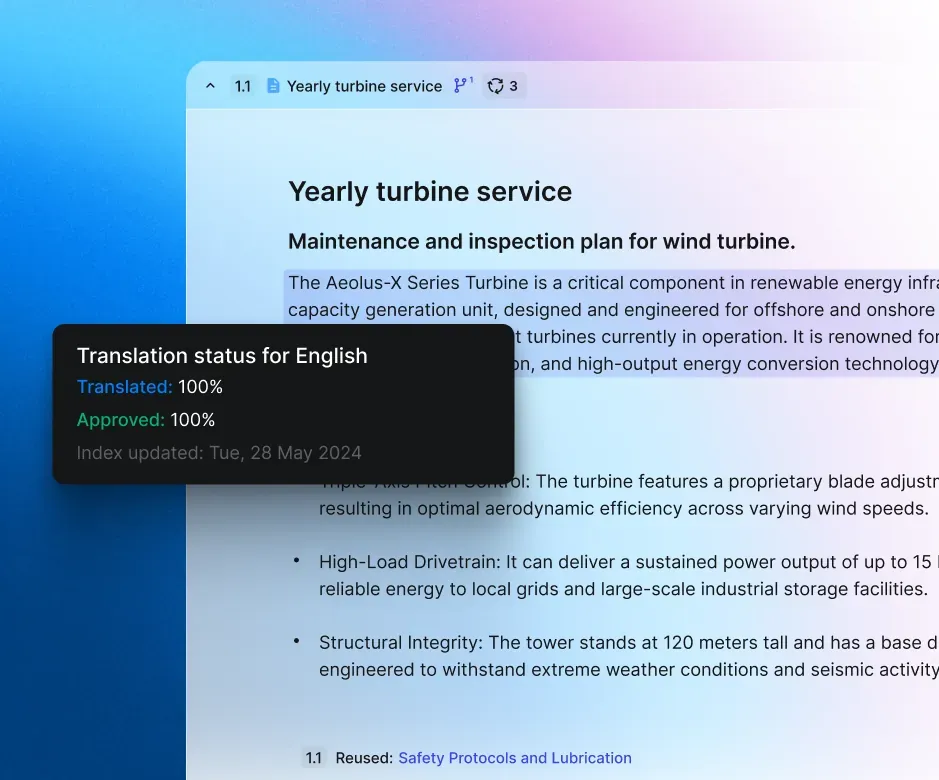
Task: Select the header title 'Yearly turbine service'
Action: [x=364, y=86]
